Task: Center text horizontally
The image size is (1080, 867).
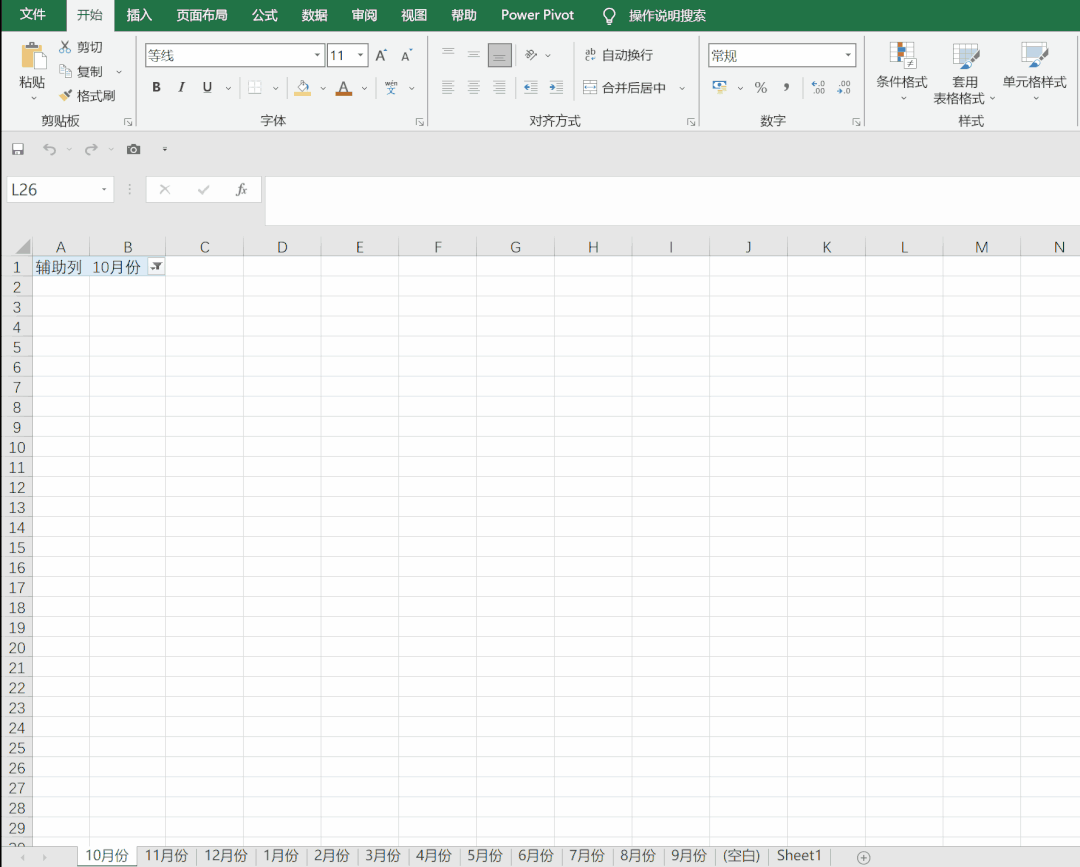Action: (x=474, y=87)
